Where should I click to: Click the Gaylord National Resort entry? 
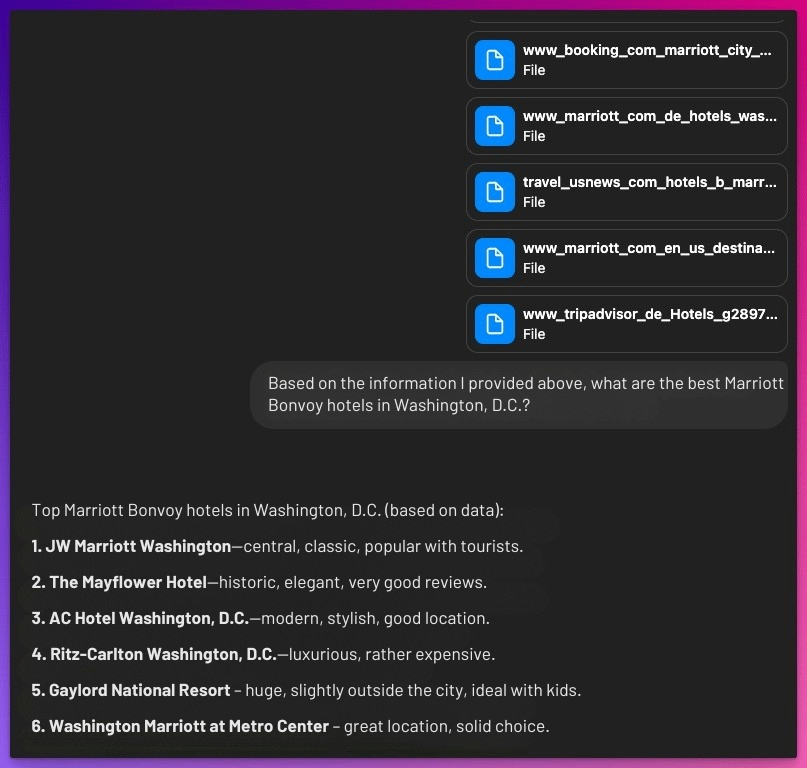[306, 690]
